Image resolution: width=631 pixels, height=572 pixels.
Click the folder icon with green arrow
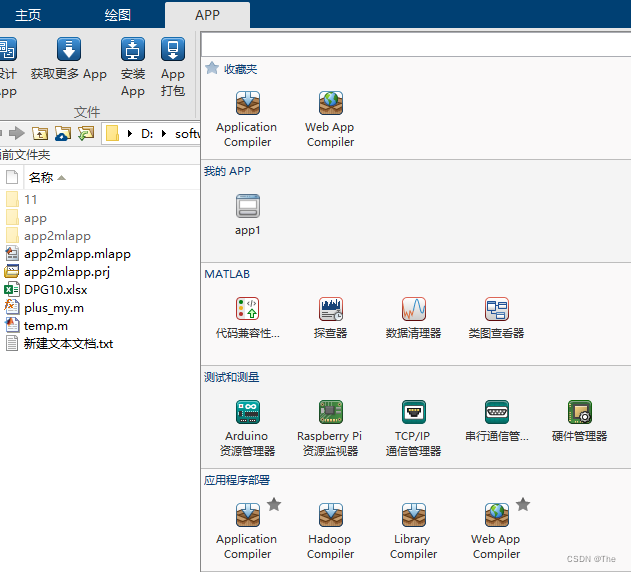pos(86,133)
